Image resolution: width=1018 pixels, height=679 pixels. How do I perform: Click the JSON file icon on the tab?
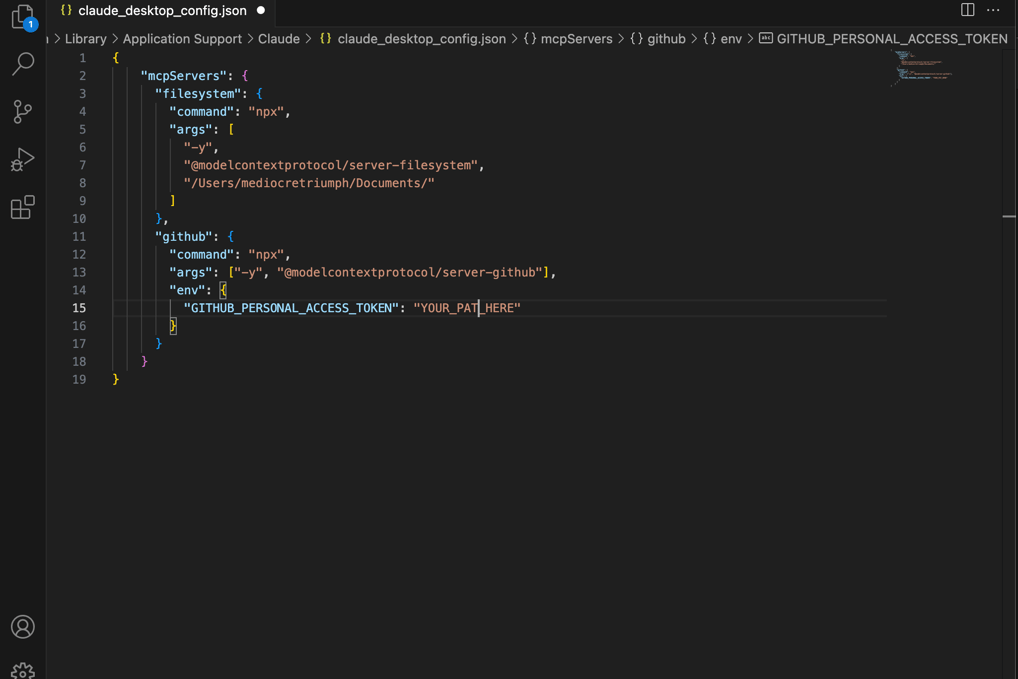coord(66,10)
